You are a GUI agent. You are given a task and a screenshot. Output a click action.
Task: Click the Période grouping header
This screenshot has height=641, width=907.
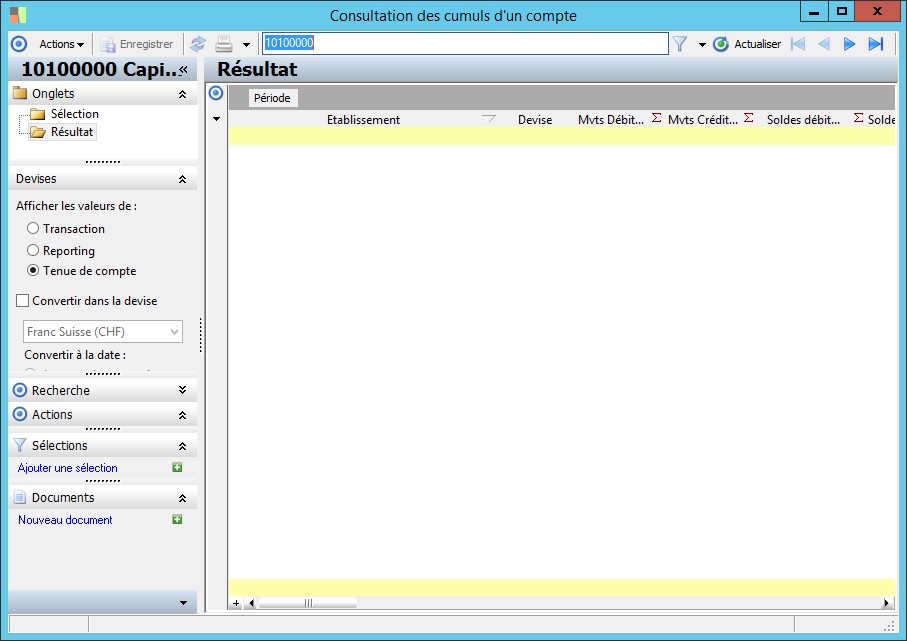272,98
